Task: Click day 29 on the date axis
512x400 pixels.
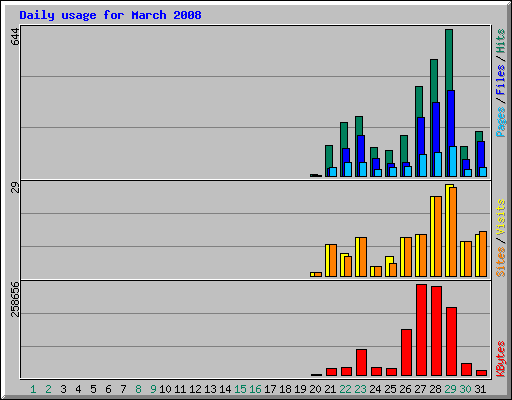Action: pyautogui.click(x=450, y=389)
